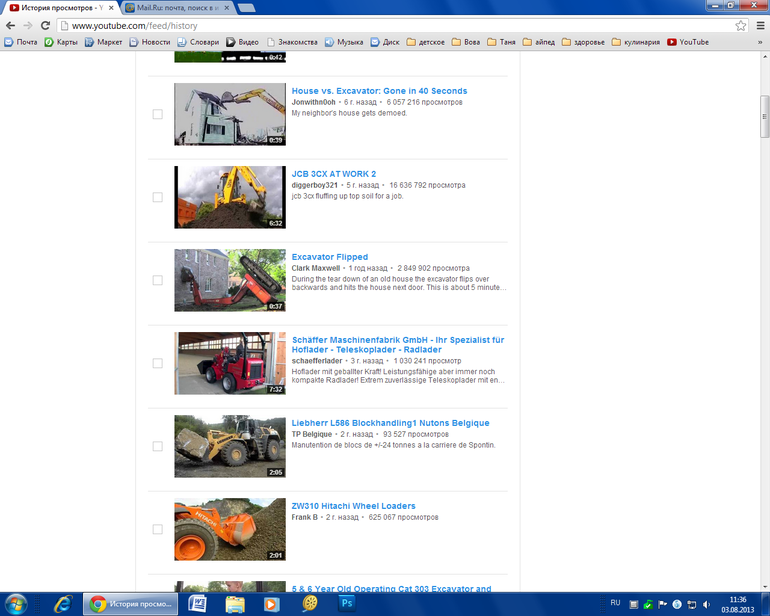
Task: Visit the Clark Maxwell channel
Action: (316, 268)
